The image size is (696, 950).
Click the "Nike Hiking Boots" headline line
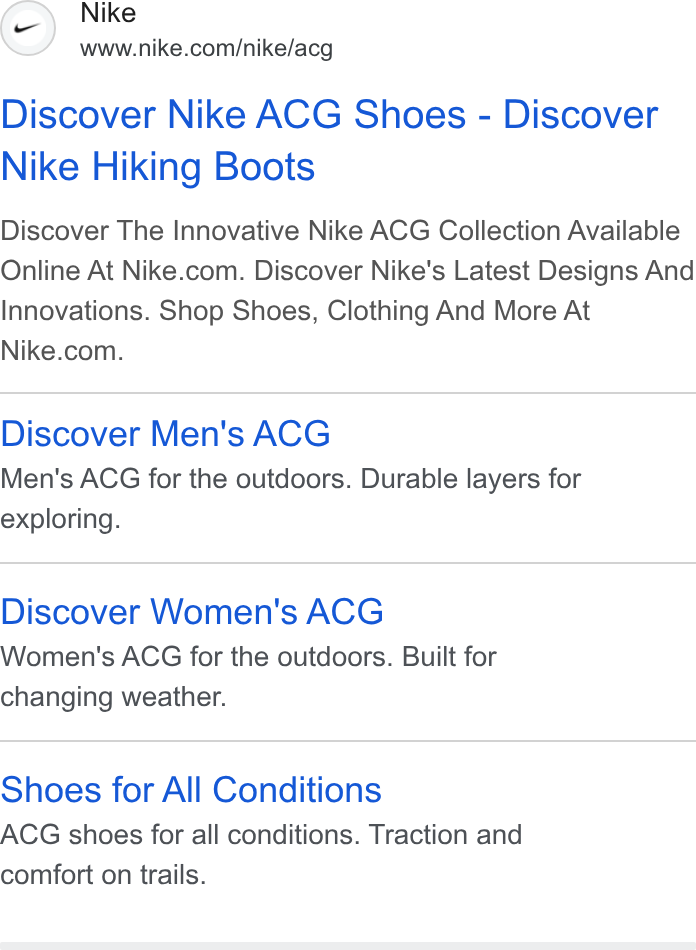point(158,167)
